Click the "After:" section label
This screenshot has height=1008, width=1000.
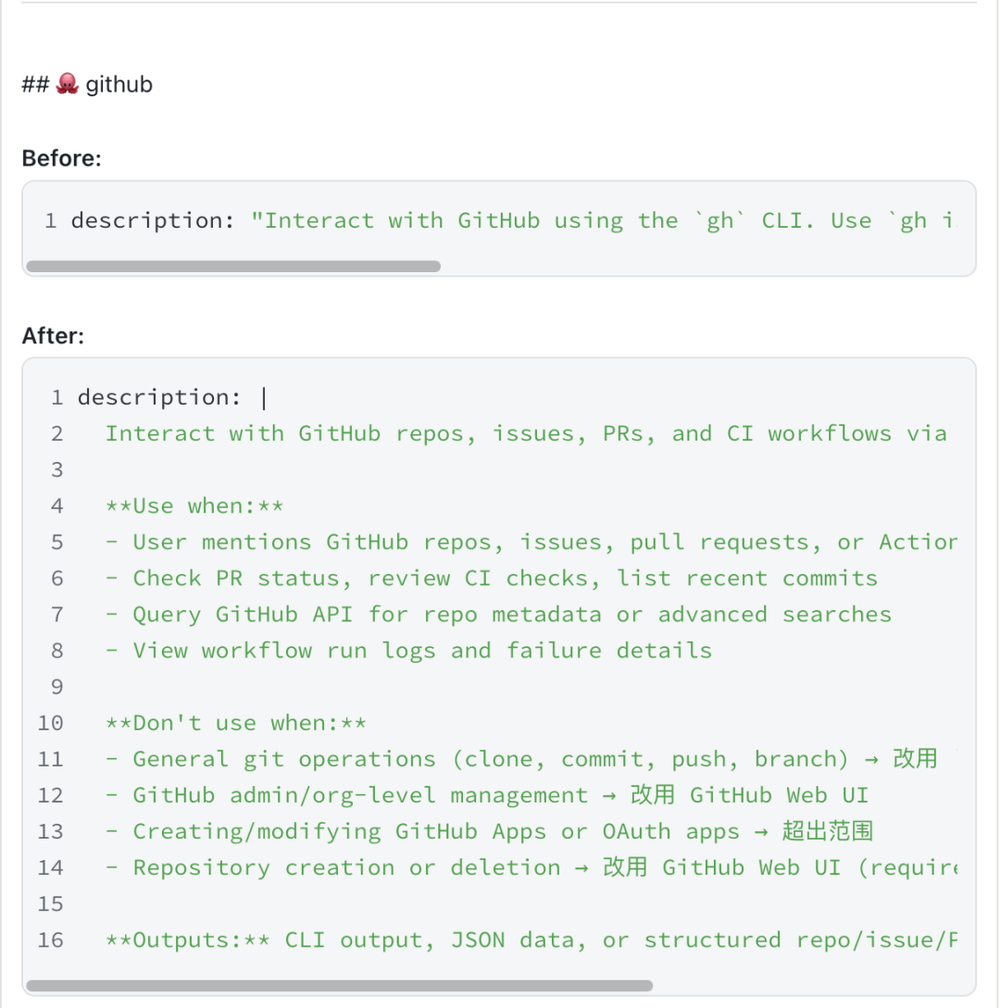(x=53, y=336)
